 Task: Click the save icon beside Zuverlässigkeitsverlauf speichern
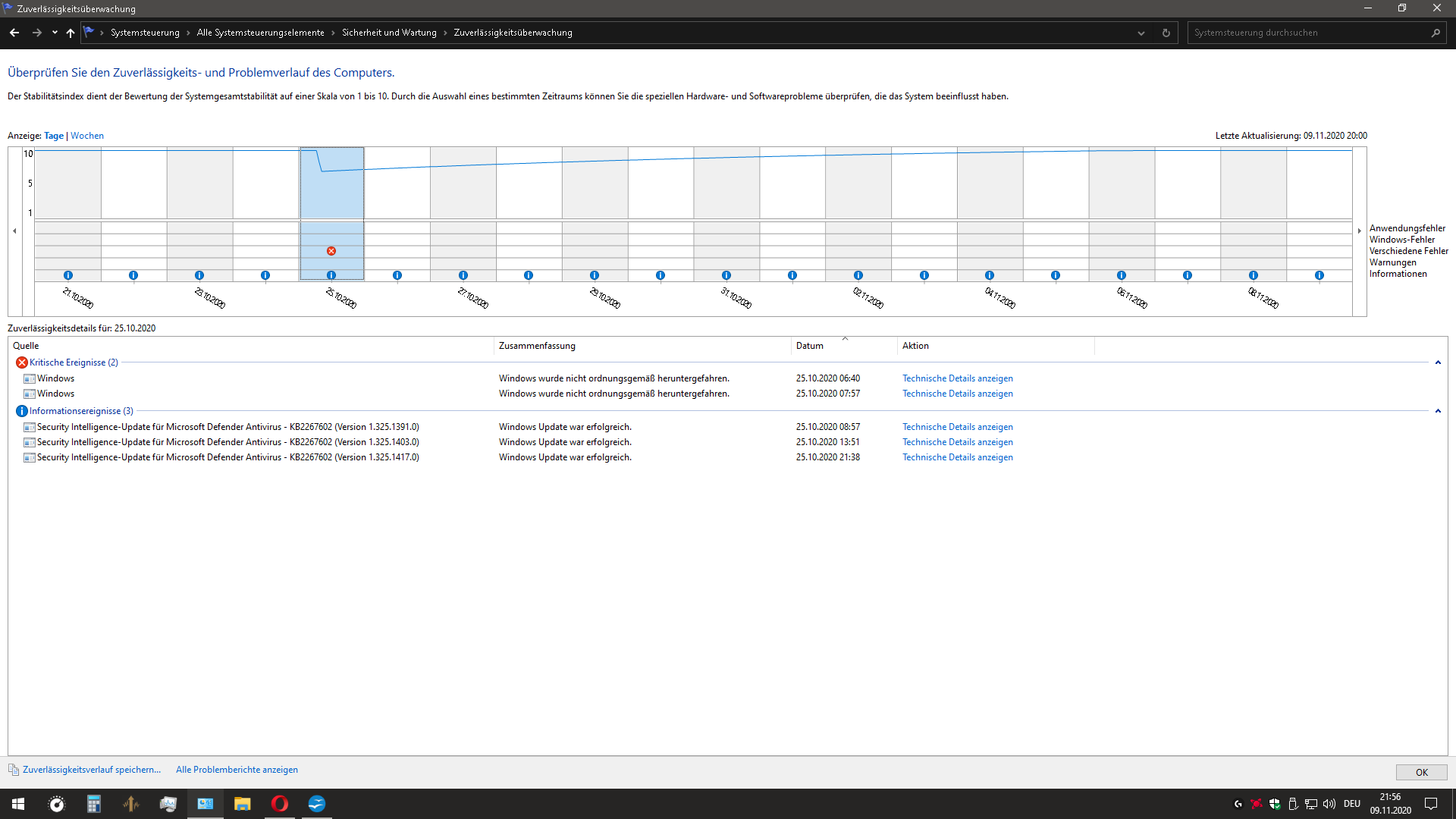[15, 770]
